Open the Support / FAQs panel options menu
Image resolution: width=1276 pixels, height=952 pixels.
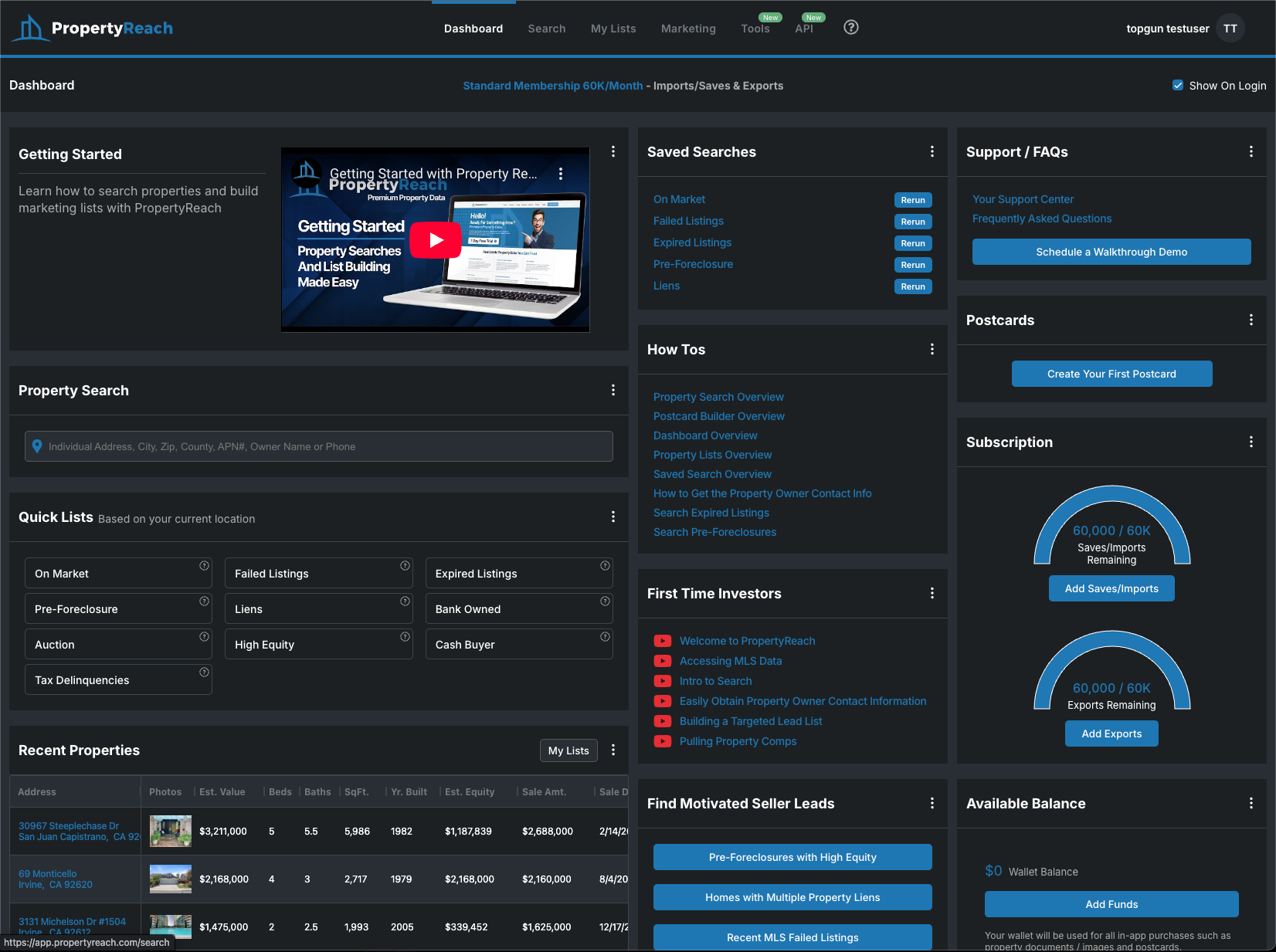click(x=1251, y=151)
